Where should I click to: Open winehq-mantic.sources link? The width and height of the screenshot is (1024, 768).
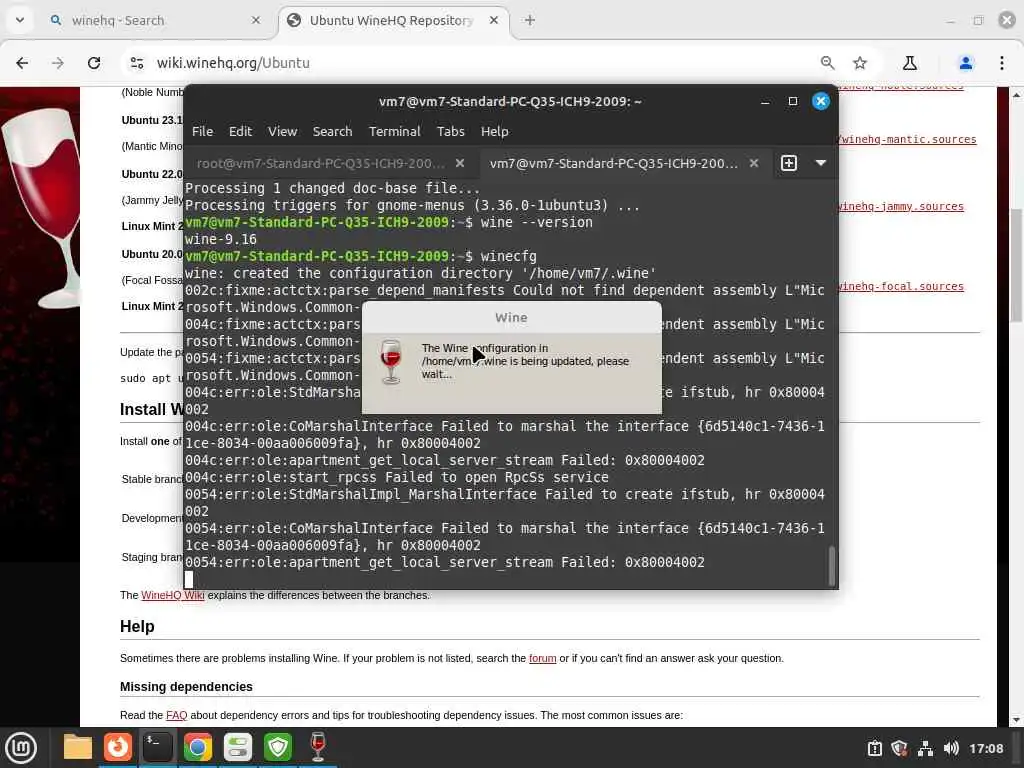907,139
